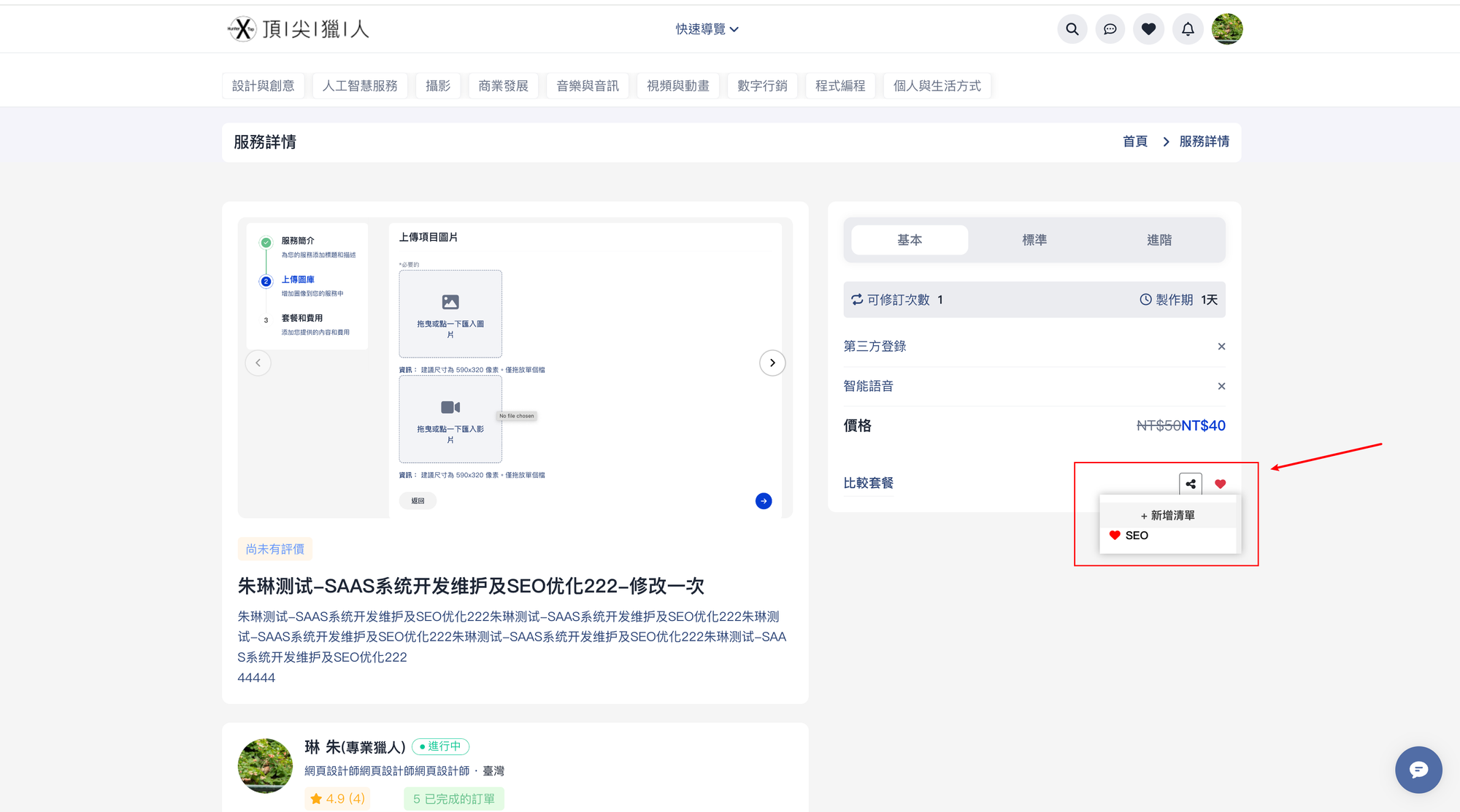Click the notification bell icon

1188,29
